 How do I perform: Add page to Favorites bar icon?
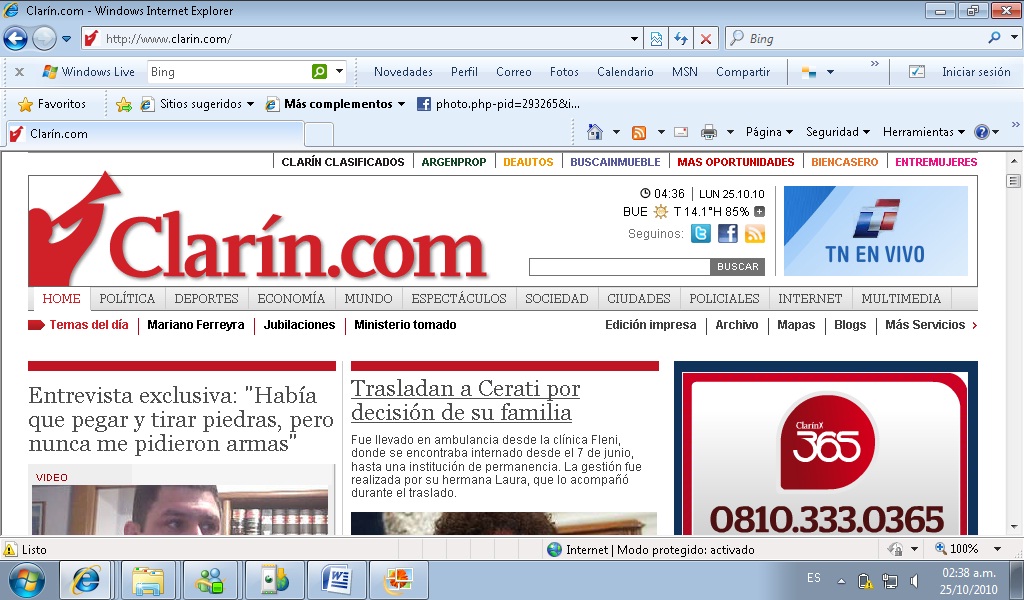(123, 104)
